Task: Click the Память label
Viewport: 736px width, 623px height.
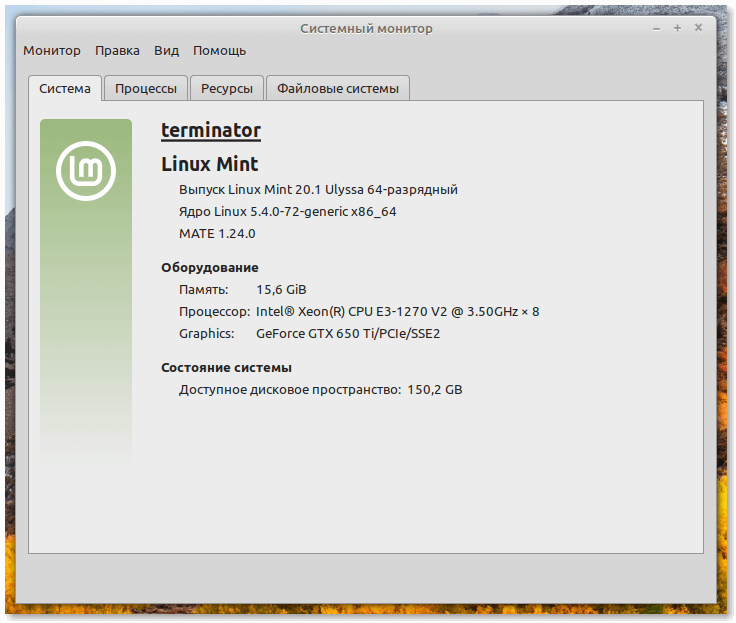Action: pyautogui.click(x=203, y=290)
